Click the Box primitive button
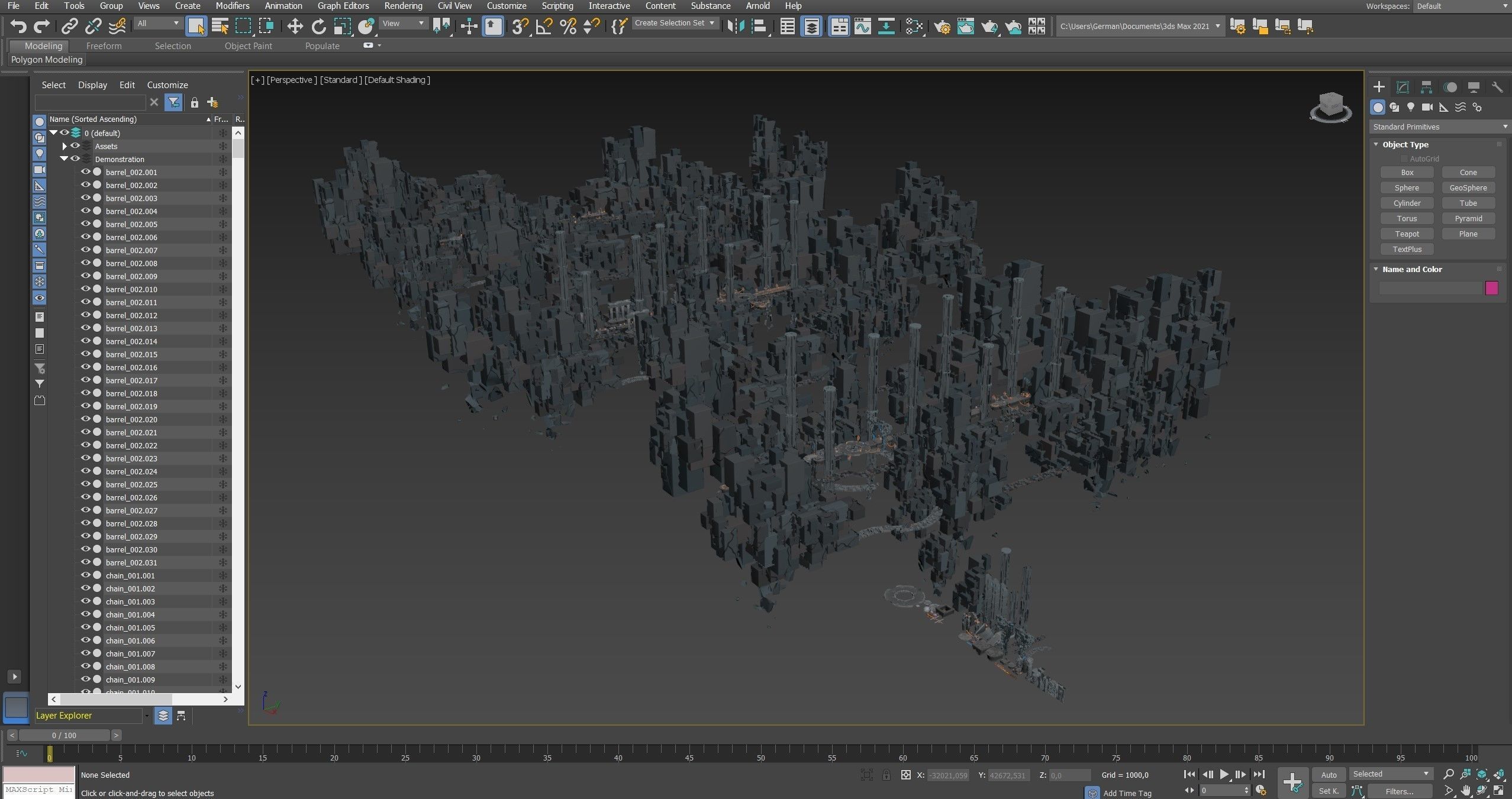The image size is (1512, 799). pyautogui.click(x=1407, y=173)
